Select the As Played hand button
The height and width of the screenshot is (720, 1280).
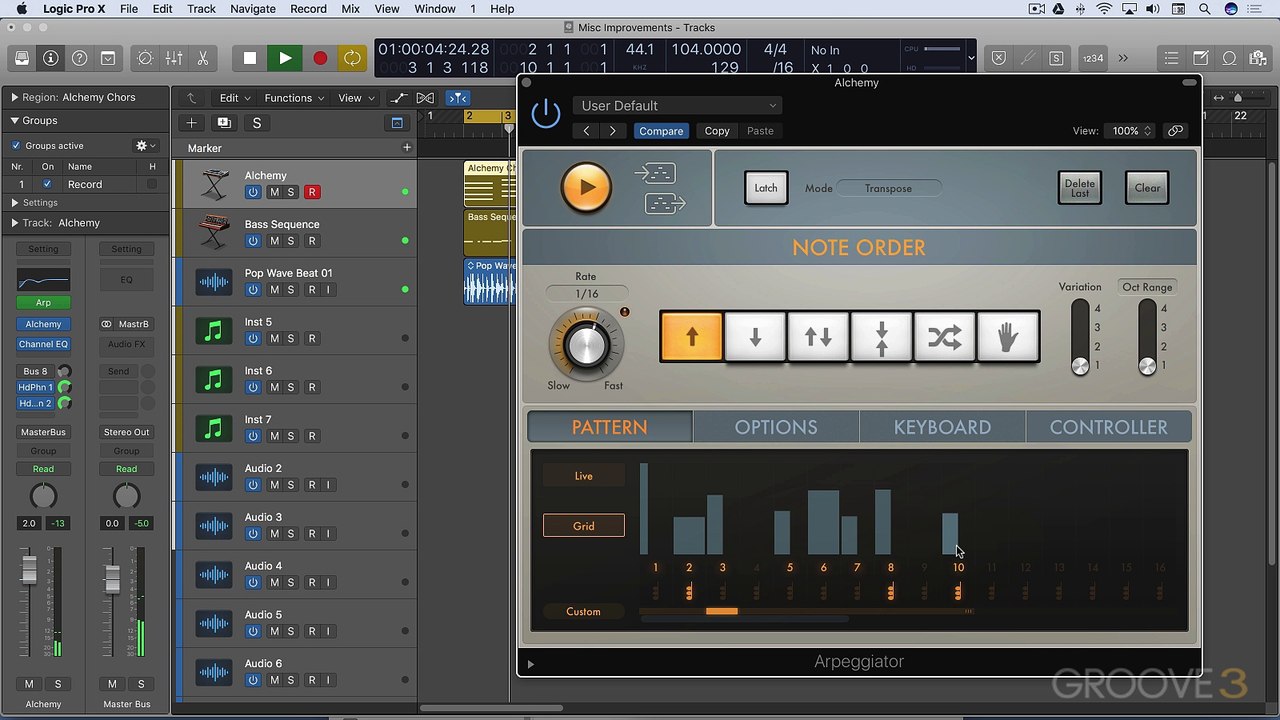[x=1007, y=337]
